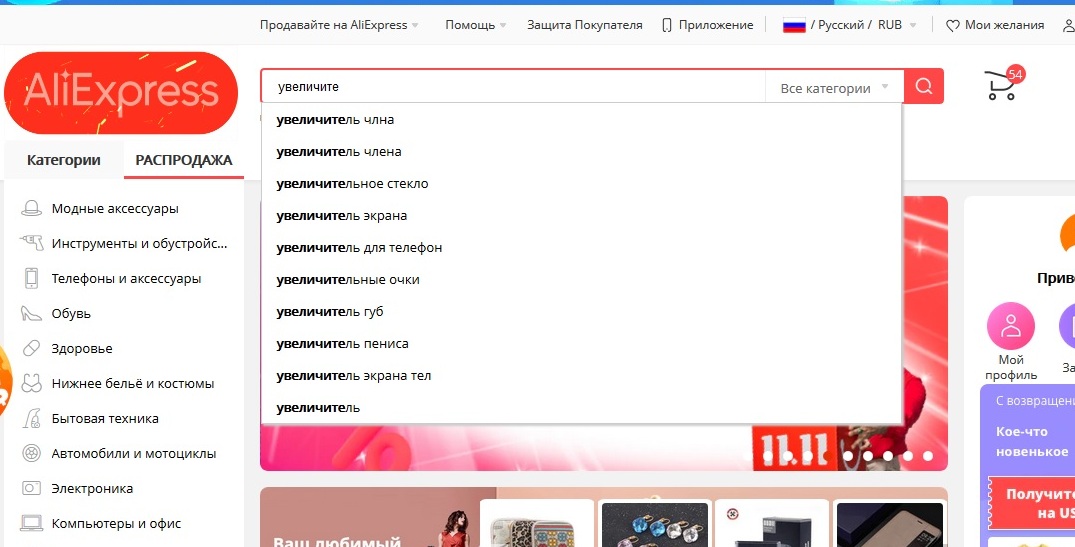
Task: Click the hat icon beside Модные аксессуары
Action: tap(31, 208)
